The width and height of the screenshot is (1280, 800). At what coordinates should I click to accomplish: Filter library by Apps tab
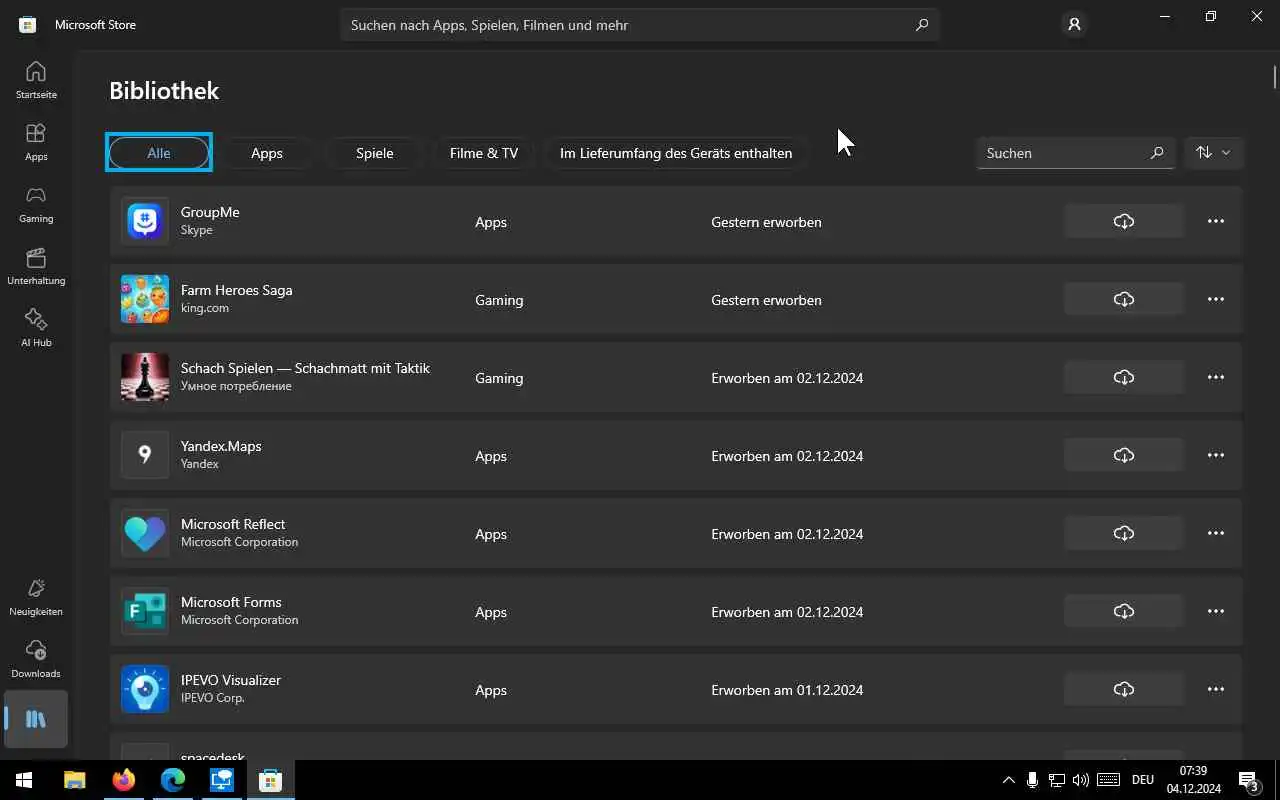pyautogui.click(x=267, y=153)
